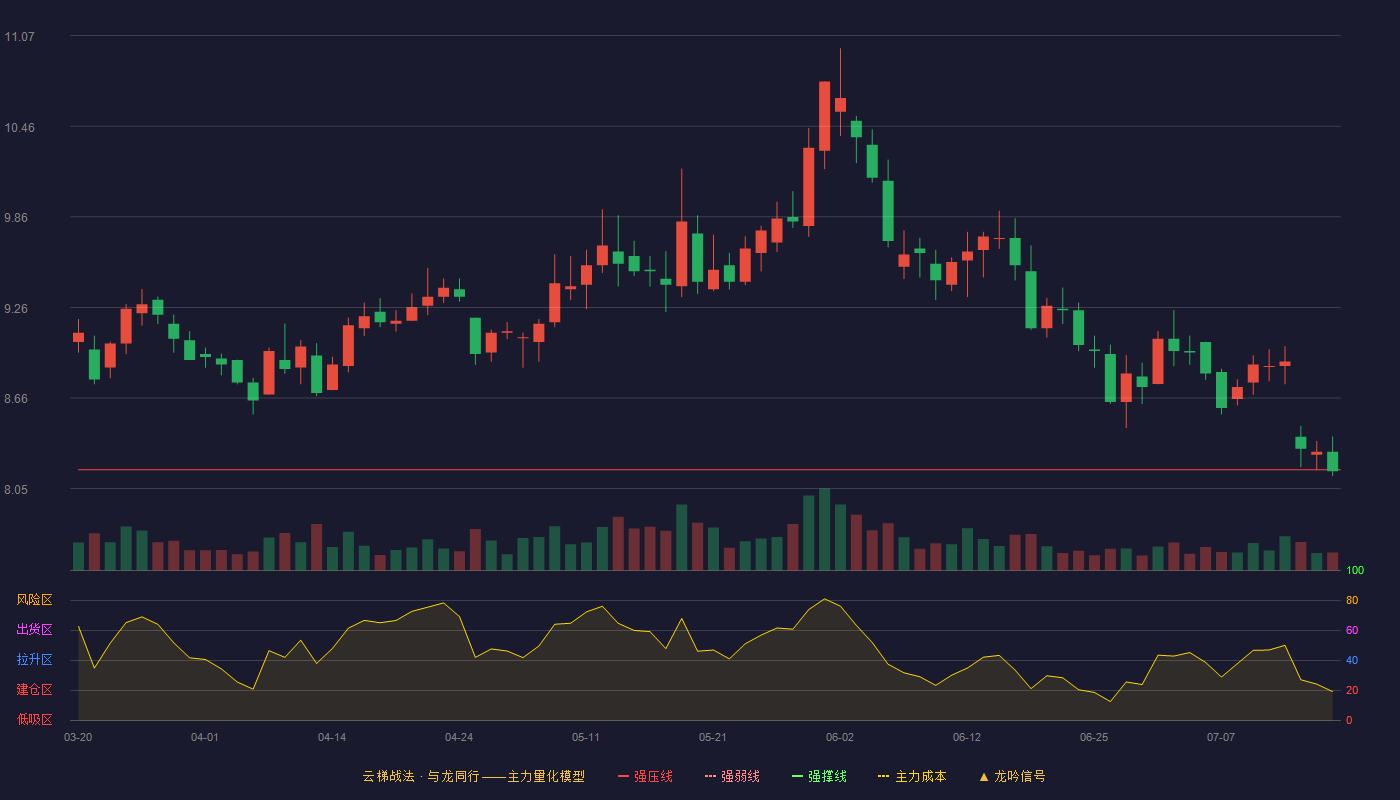Viewport: 1400px width, 800px height.
Task: Select the 拉升区 zone label
Action: coord(34,660)
